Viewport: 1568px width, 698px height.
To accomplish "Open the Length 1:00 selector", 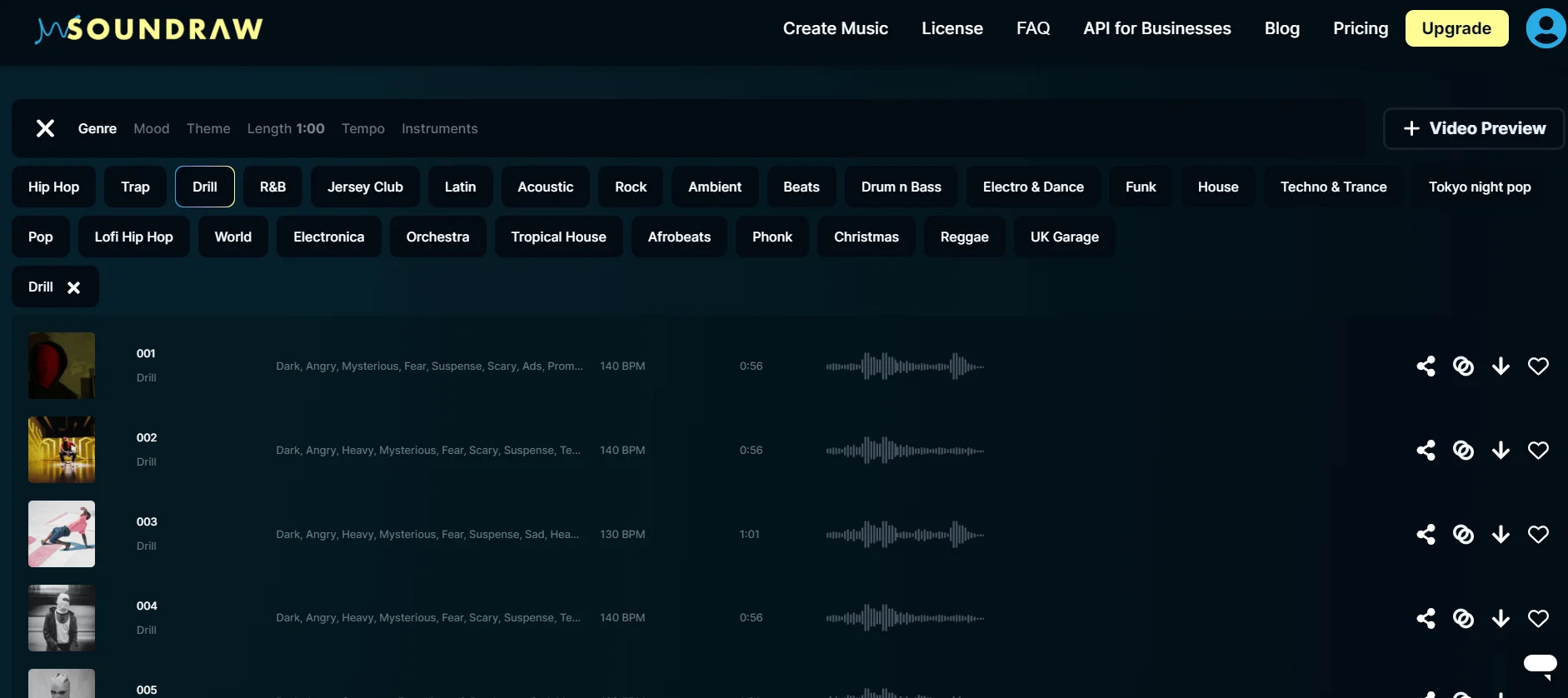I will click(286, 128).
